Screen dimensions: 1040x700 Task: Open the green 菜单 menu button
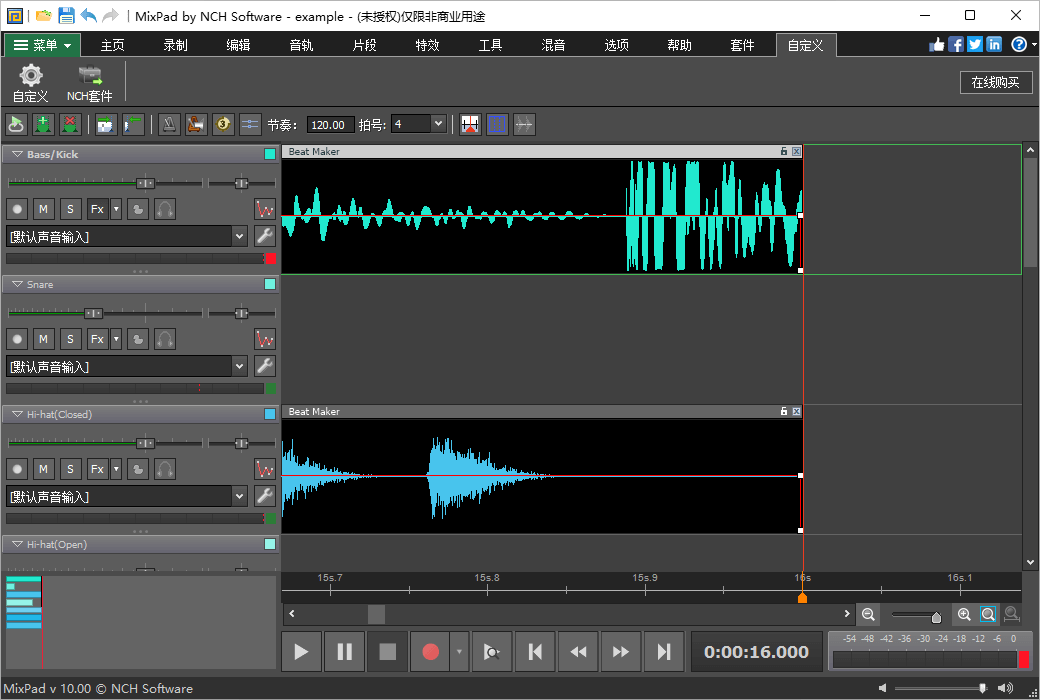pos(42,45)
